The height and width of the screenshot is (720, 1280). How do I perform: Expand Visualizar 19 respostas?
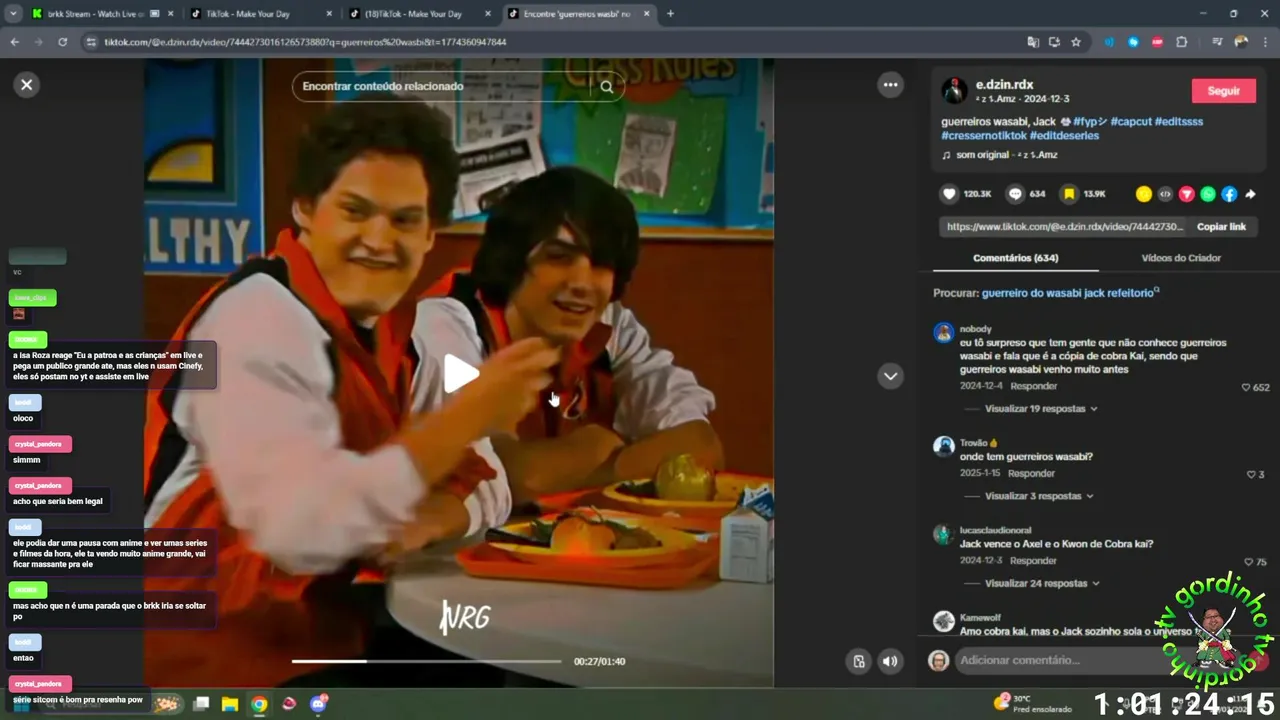click(1041, 409)
